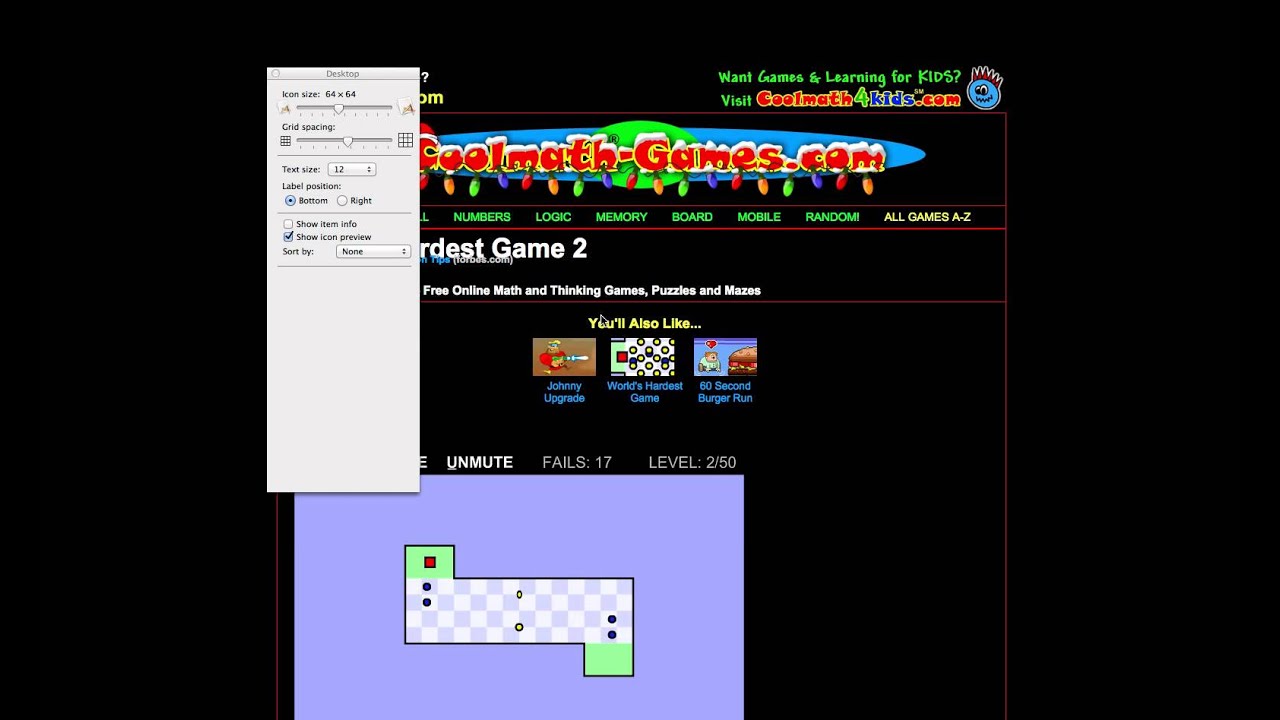The image size is (1280, 720).
Task: Click the lower yellow coin in game
Action: 518,627
